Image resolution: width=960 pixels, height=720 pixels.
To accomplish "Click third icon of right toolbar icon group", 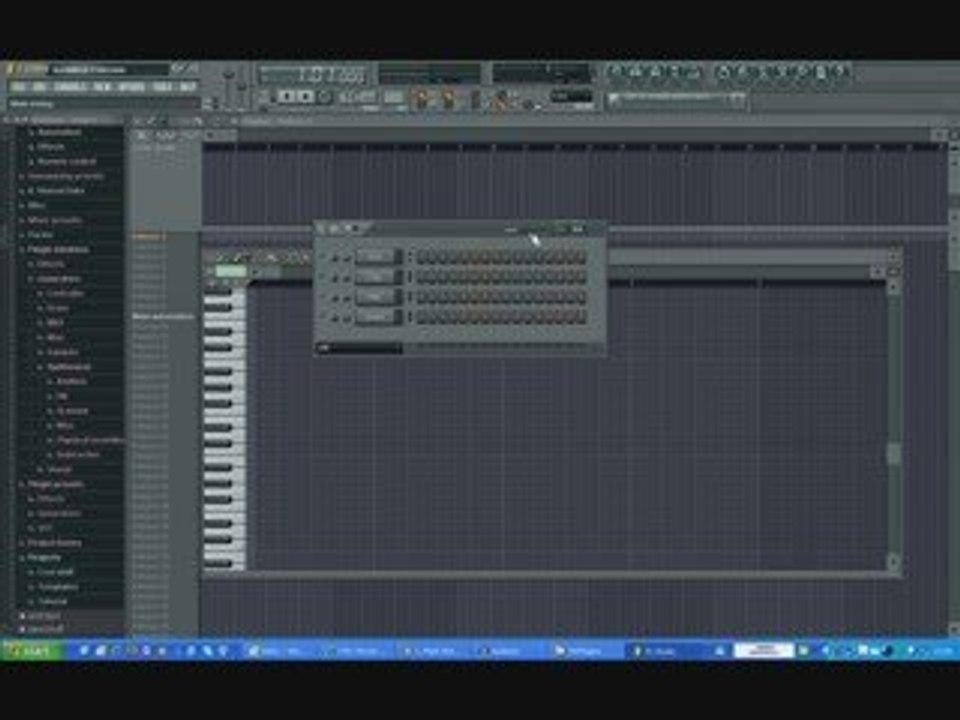I will pyautogui.click(x=763, y=73).
